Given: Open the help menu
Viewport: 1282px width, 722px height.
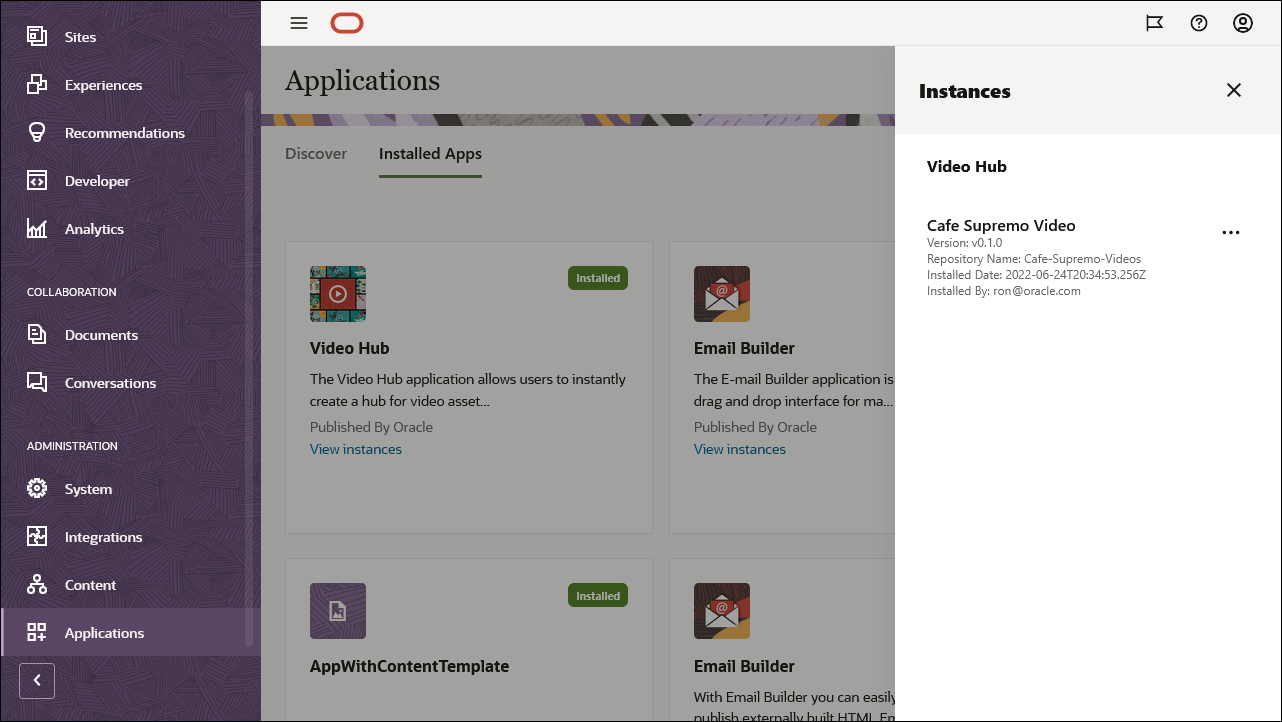Looking at the screenshot, I should click(1199, 22).
